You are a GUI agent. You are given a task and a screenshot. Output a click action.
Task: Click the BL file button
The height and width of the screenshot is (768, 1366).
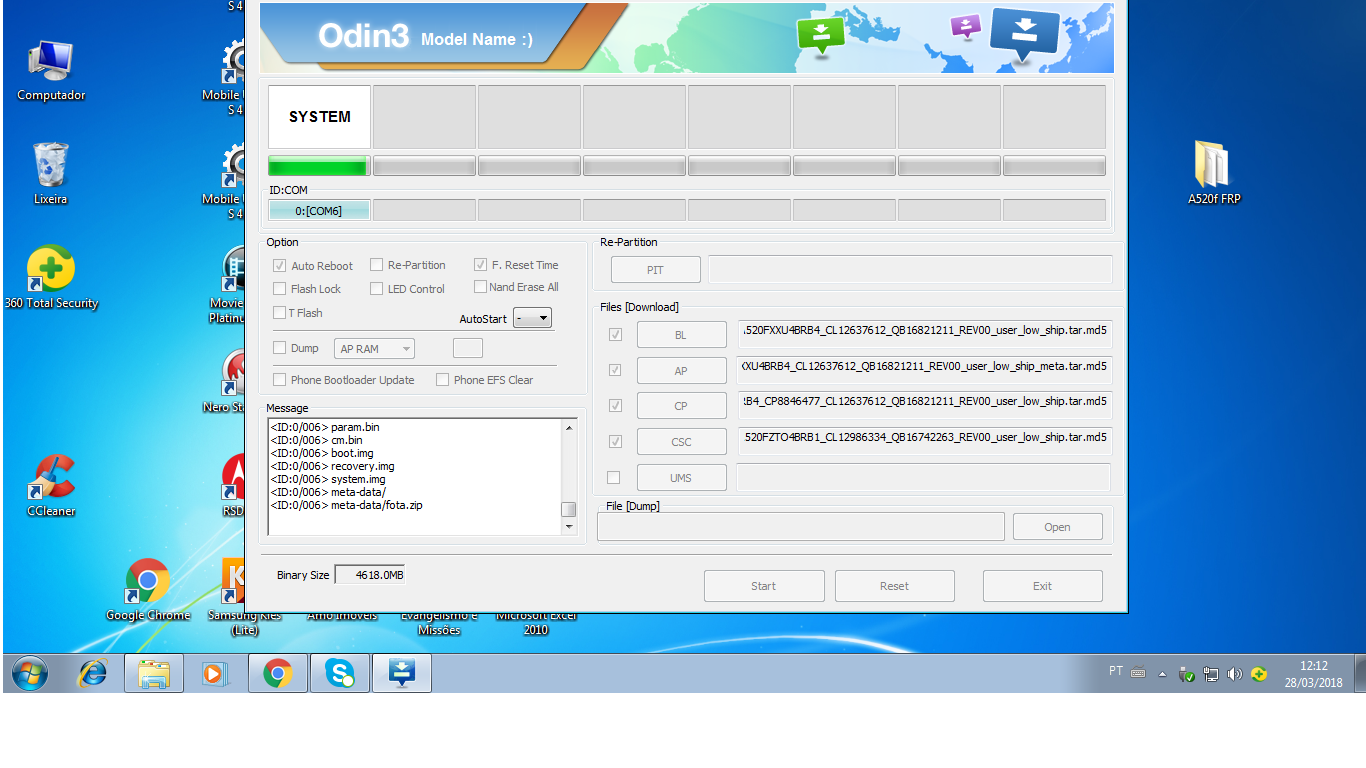[681, 335]
